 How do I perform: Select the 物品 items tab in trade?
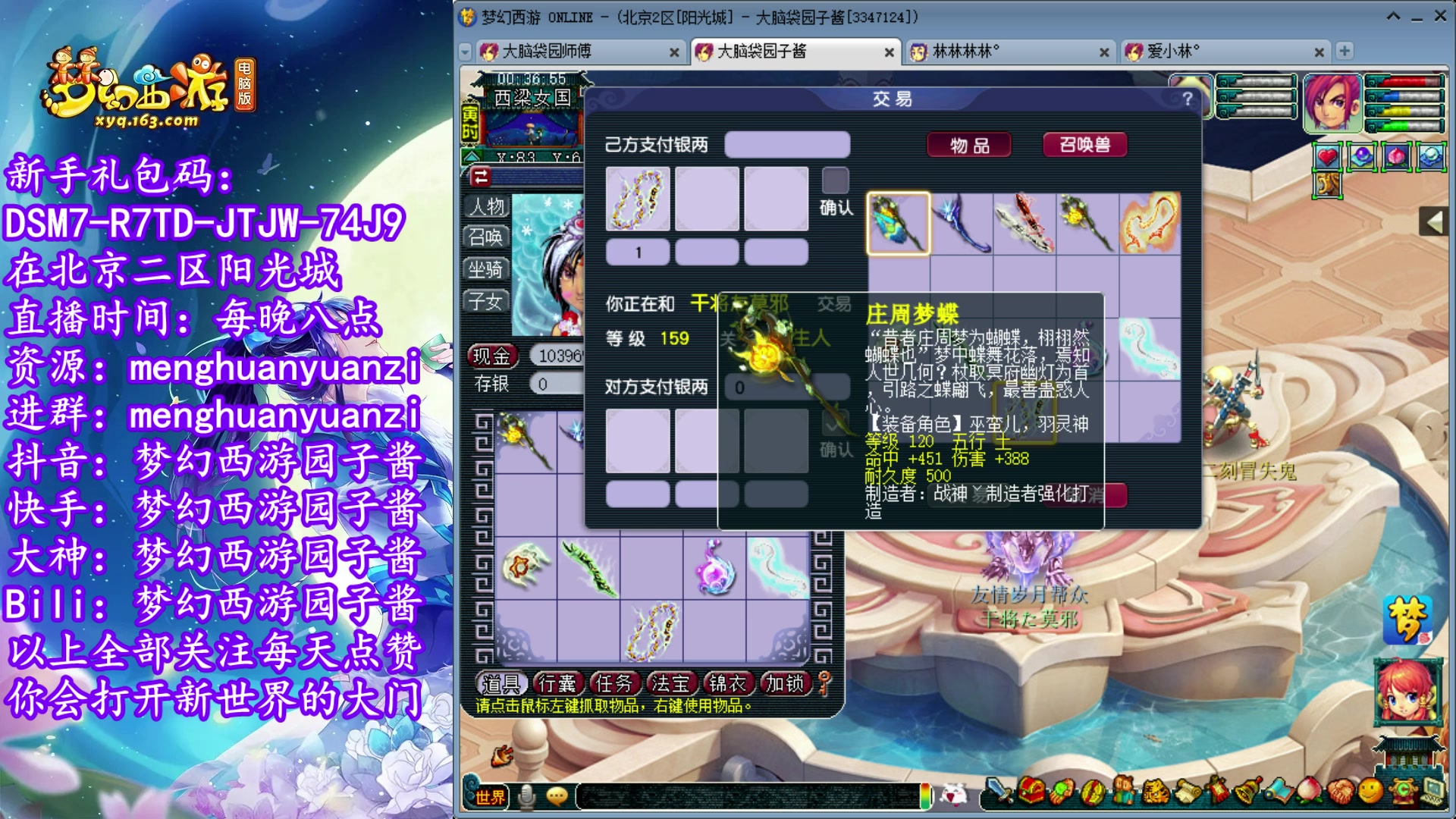(x=969, y=145)
